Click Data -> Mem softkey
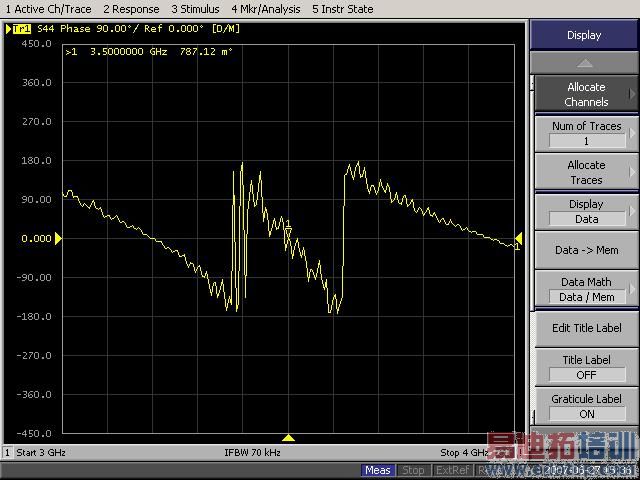 click(x=586, y=250)
